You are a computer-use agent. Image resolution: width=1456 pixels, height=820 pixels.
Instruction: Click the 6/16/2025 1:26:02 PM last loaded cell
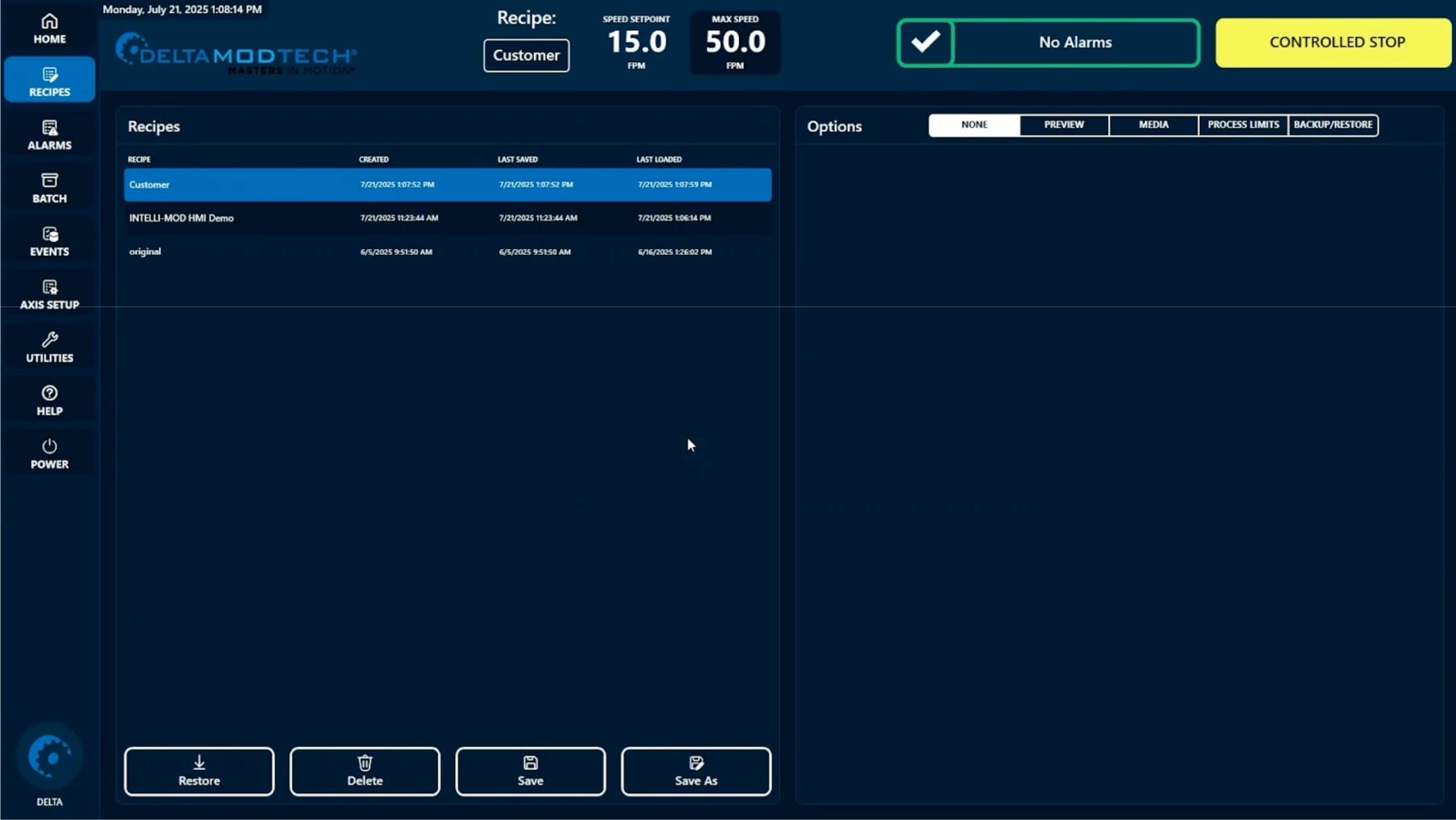675,252
